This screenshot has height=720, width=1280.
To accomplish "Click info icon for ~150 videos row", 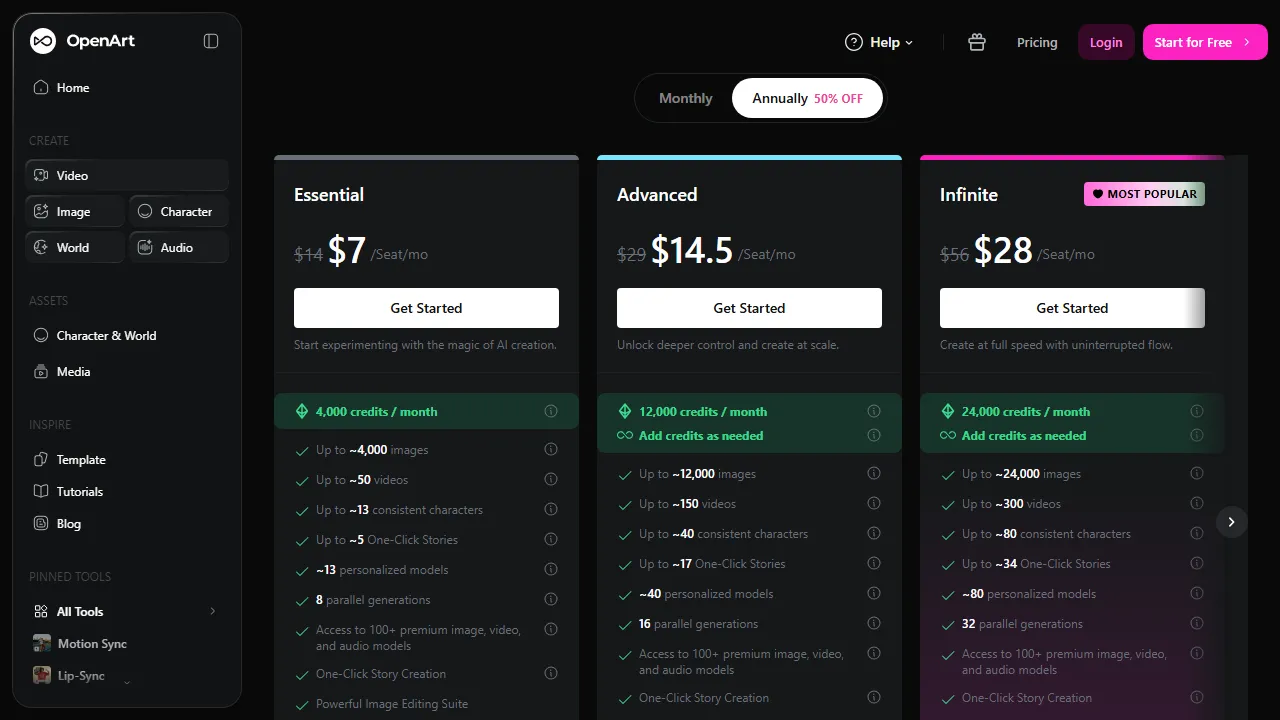I will click(874, 504).
